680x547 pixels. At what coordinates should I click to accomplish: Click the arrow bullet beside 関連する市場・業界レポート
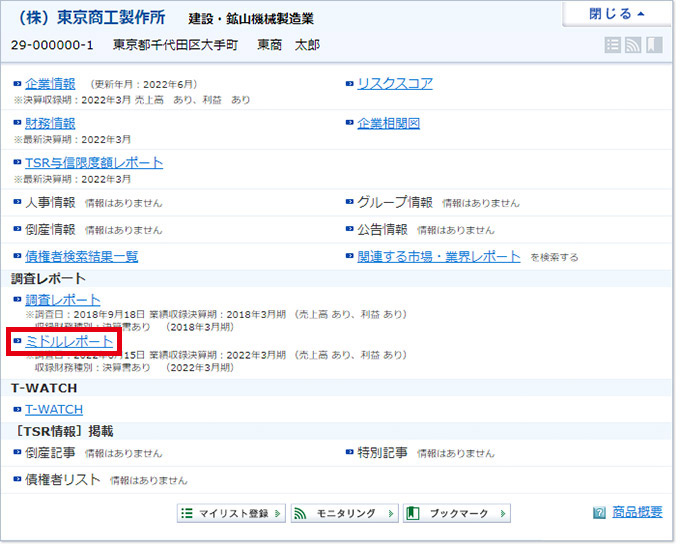[350, 256]
